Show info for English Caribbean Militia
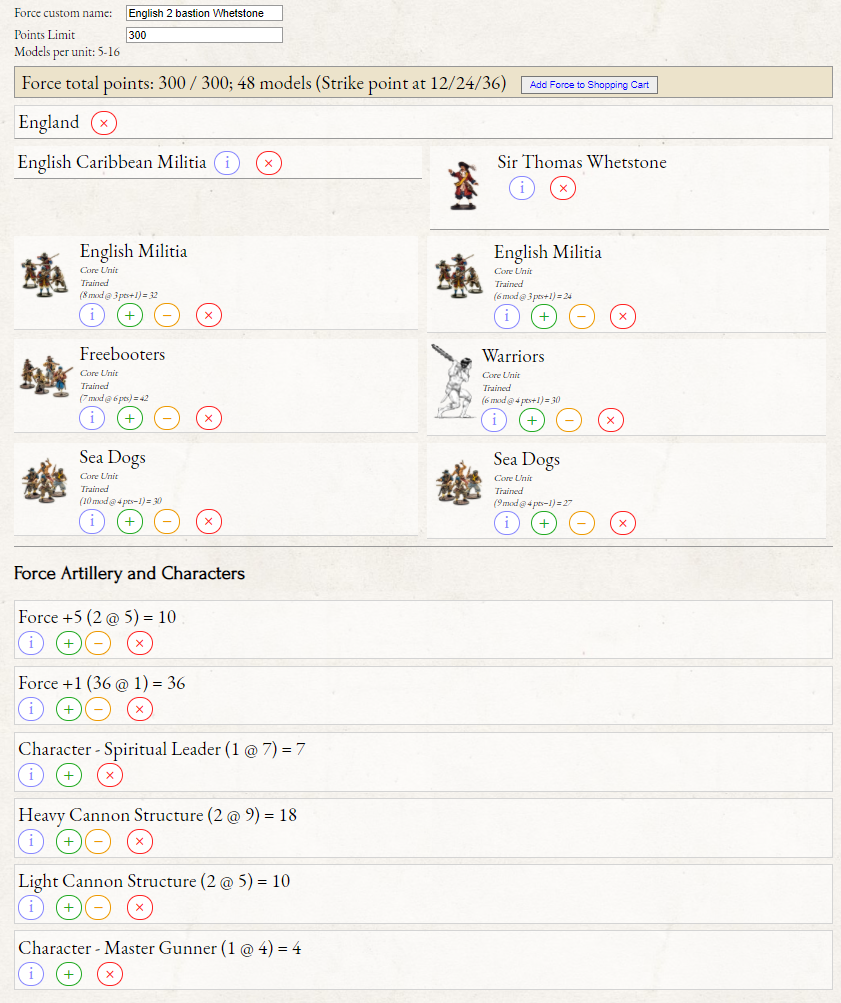Image resolution: width=841 pixels, height=1003 pixels. point(227,163)
